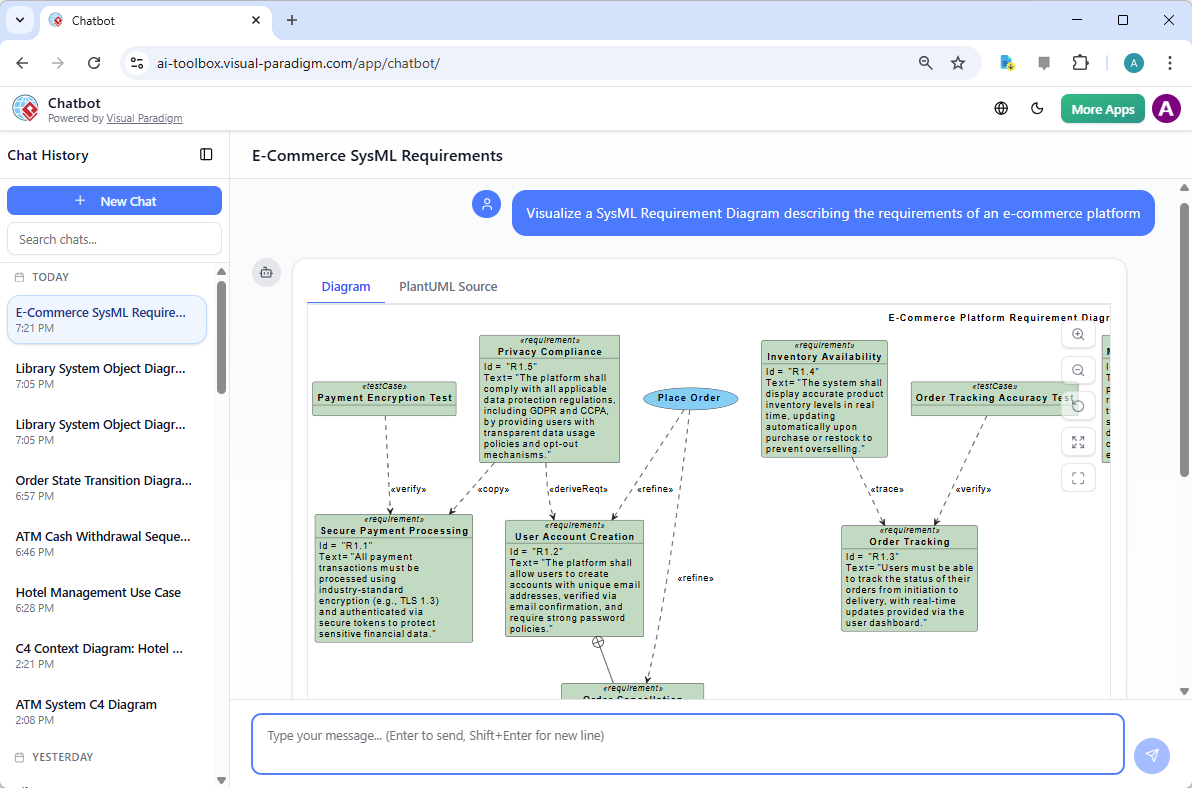Viewport: 1192px width, 788px height.
Task: Switch to the PlantUML Source tab
Action: tap(448, 286)
